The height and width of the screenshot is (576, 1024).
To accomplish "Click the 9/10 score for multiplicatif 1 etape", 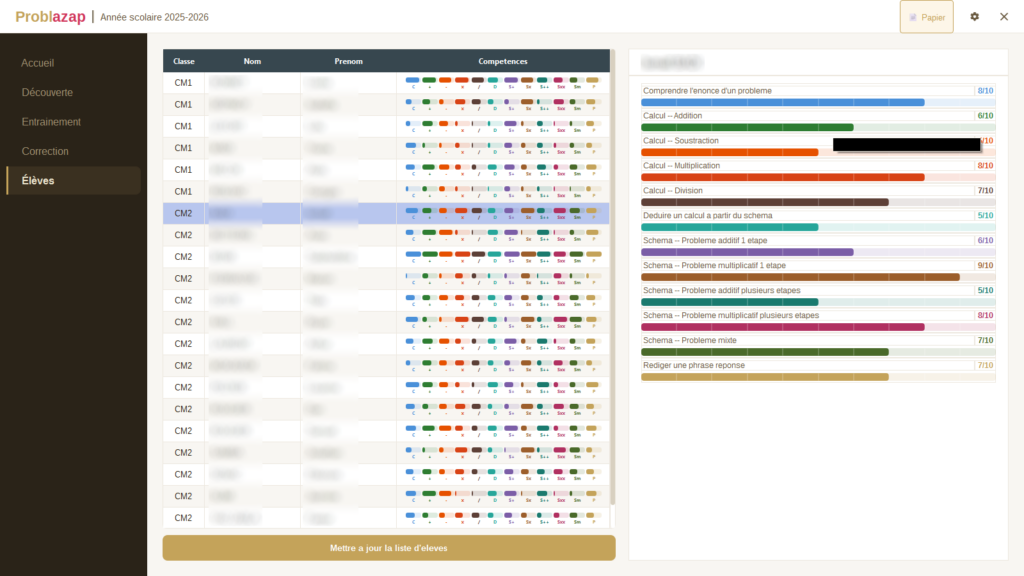I will pyautogui.click(x=985, y=265).
